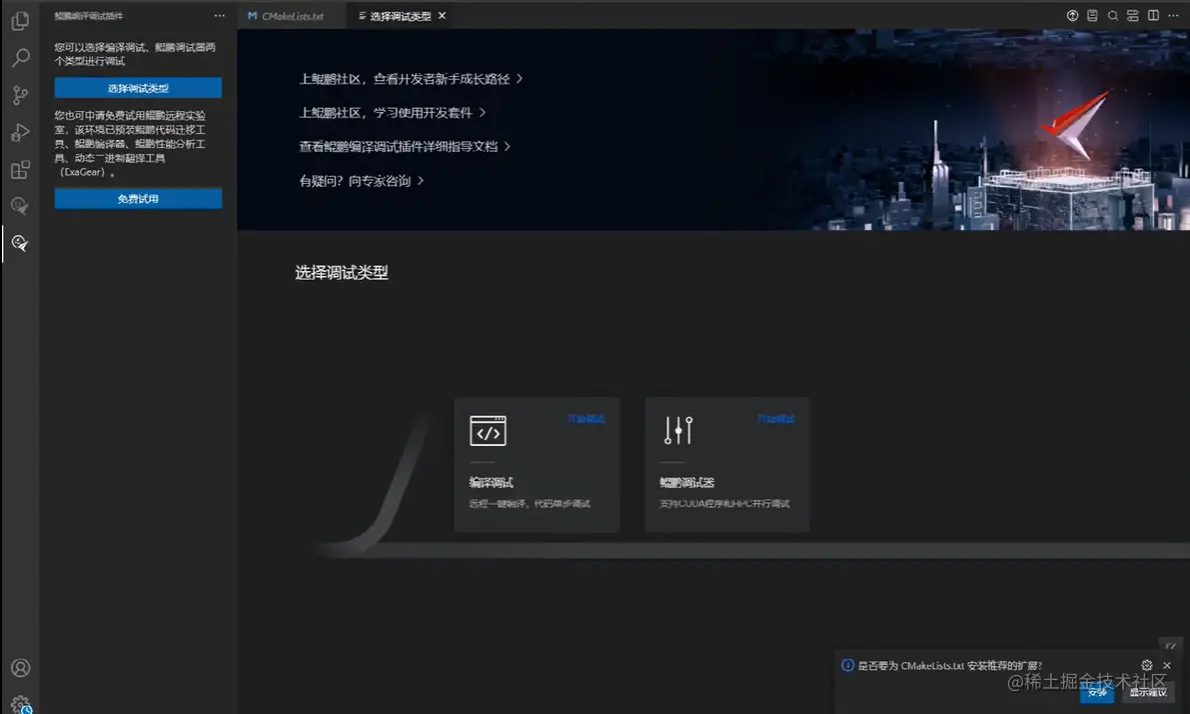Collapse the notification panel chevron
Image resolution: width=1190 pixels, height=714 pixels.
1171,646
